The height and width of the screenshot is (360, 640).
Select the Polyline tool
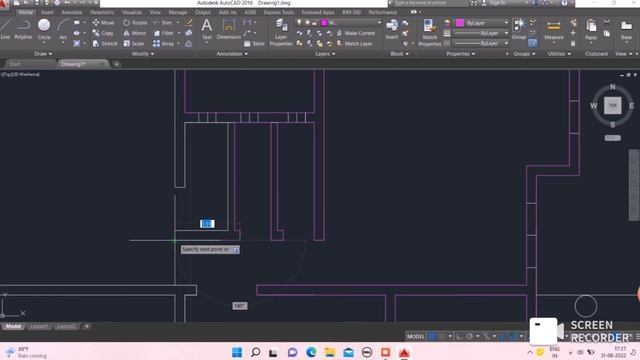[23, 29]
